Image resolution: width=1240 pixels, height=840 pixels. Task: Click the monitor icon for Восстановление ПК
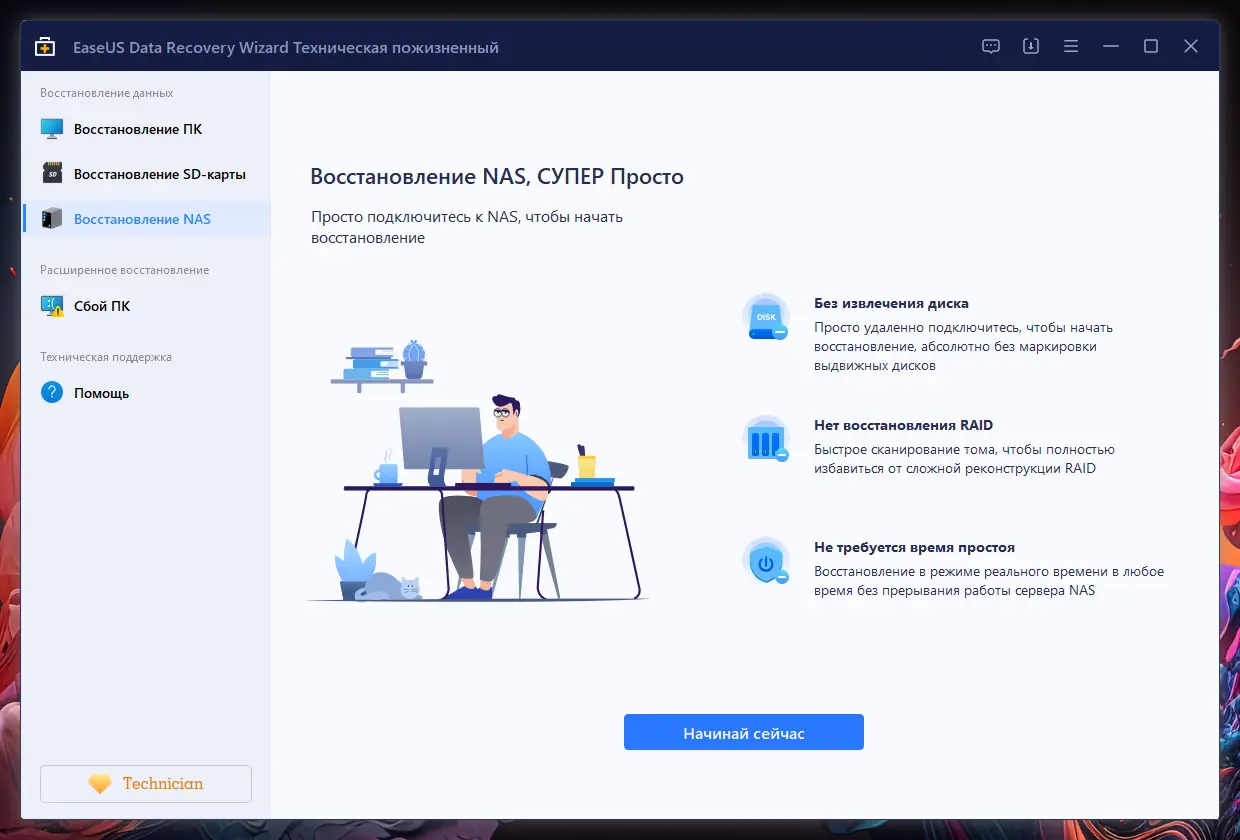click(x=52, y=129)
